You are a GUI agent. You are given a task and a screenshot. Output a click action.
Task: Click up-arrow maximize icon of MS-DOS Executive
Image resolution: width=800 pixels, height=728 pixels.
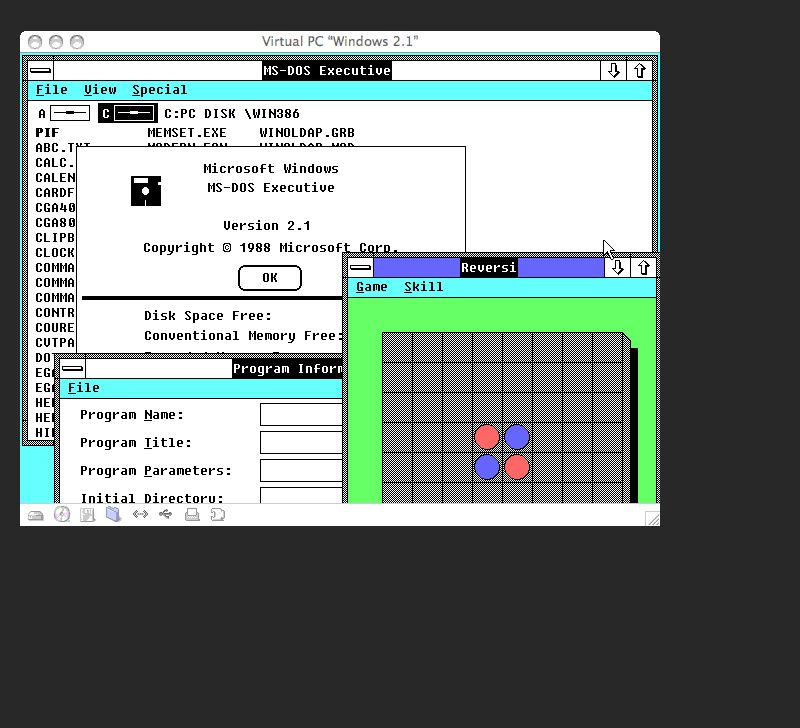640,70
